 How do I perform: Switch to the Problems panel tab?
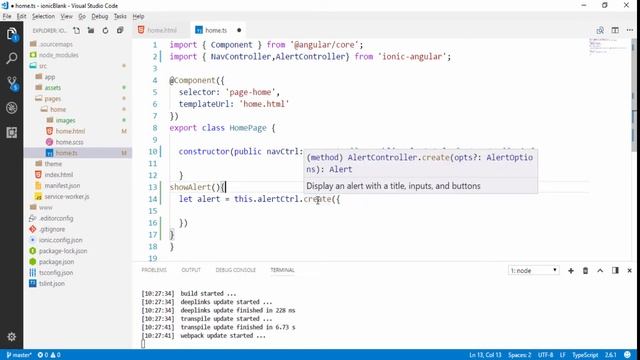pos(154,270)
